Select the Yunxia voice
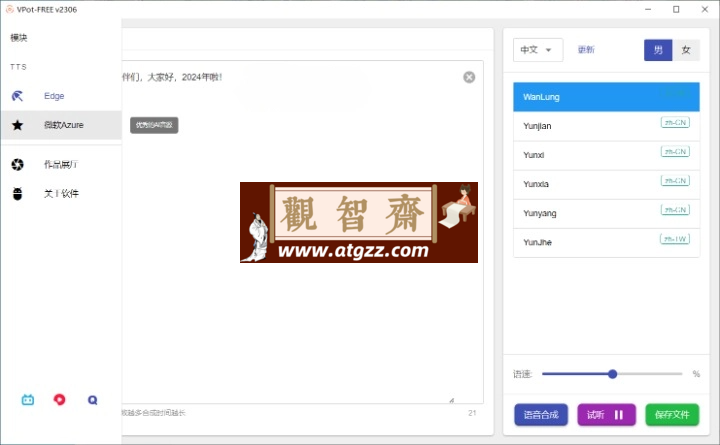720x445 pixels. 606,184
